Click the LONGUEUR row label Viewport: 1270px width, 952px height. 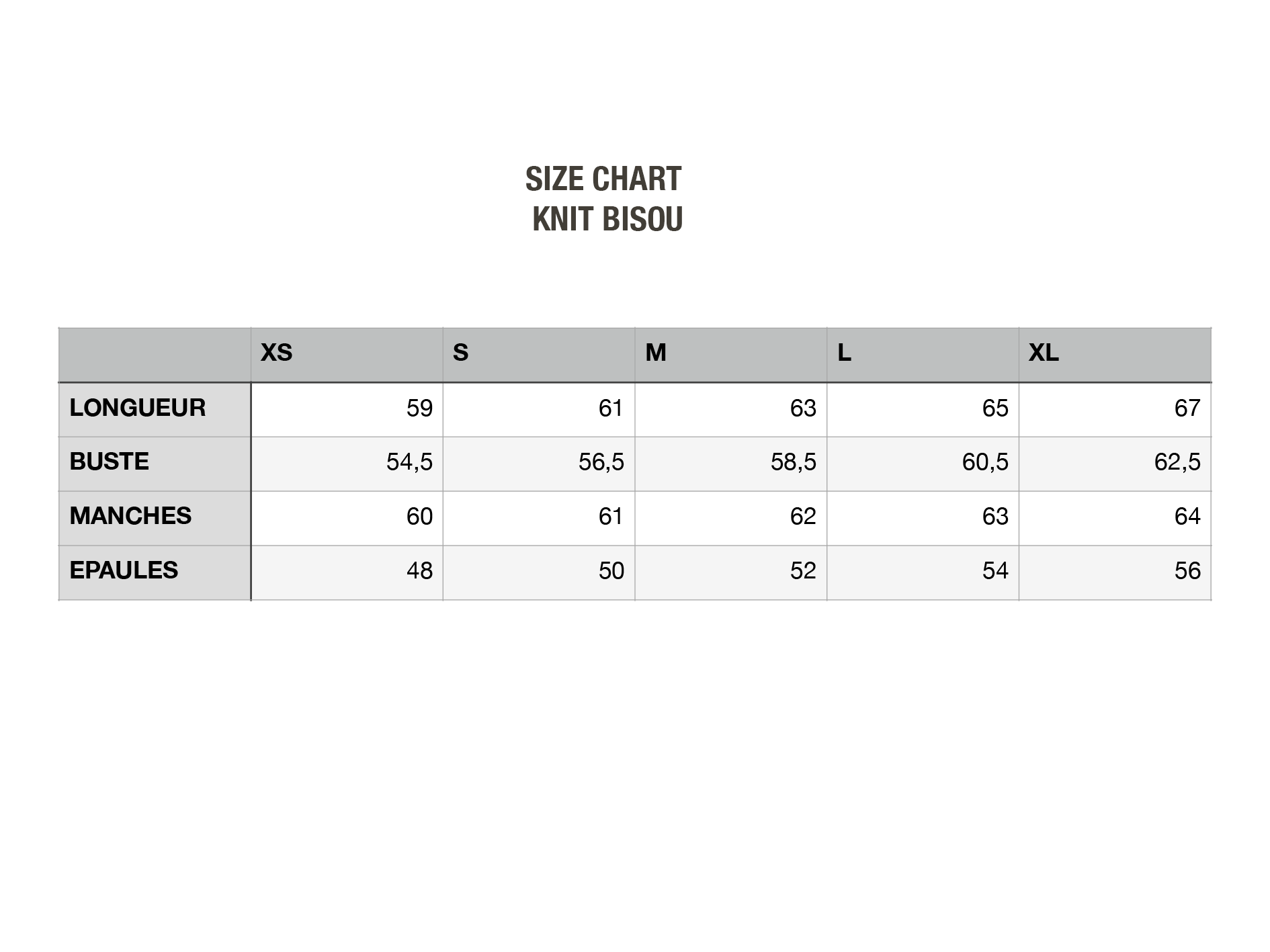[x=137, y=408]
